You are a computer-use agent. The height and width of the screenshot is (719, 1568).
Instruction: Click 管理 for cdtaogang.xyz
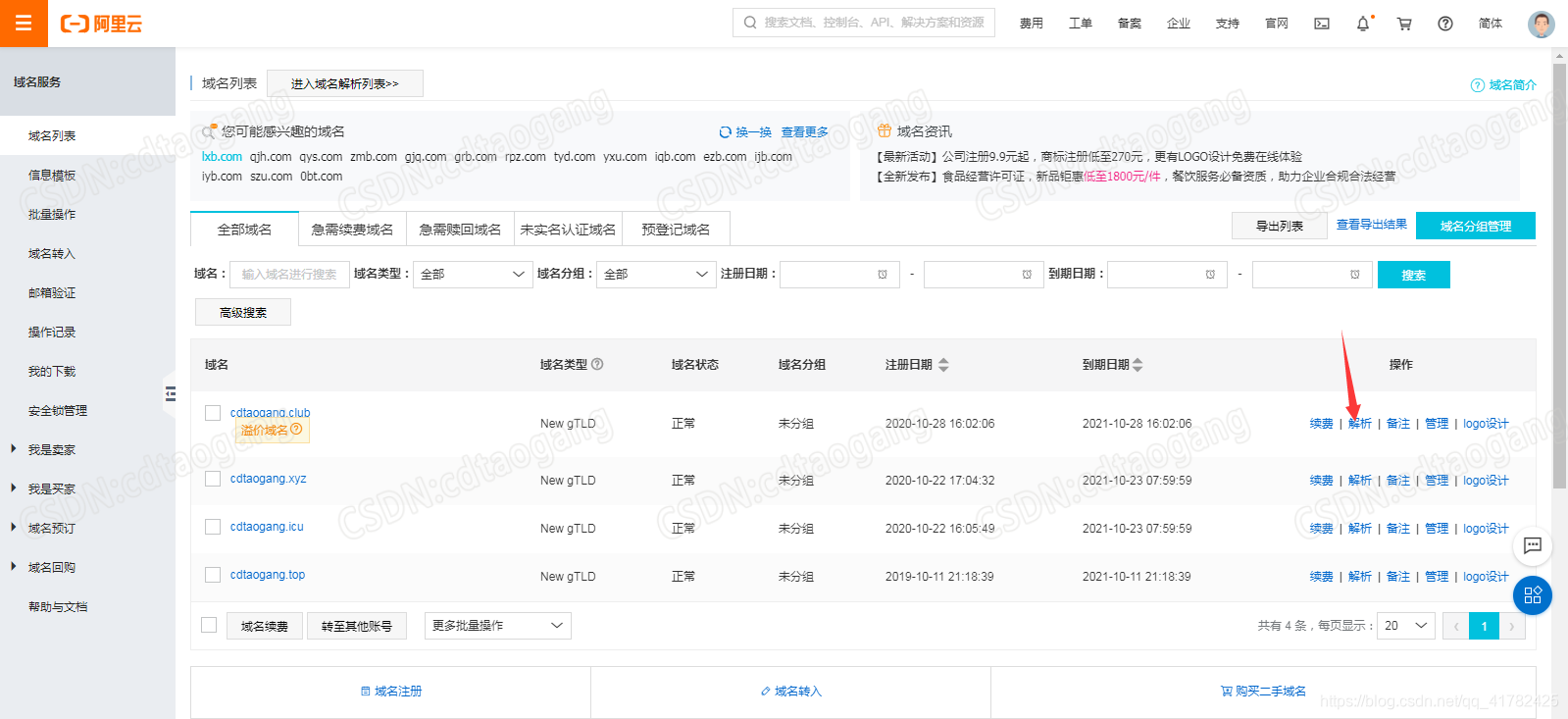(1437, 481)
